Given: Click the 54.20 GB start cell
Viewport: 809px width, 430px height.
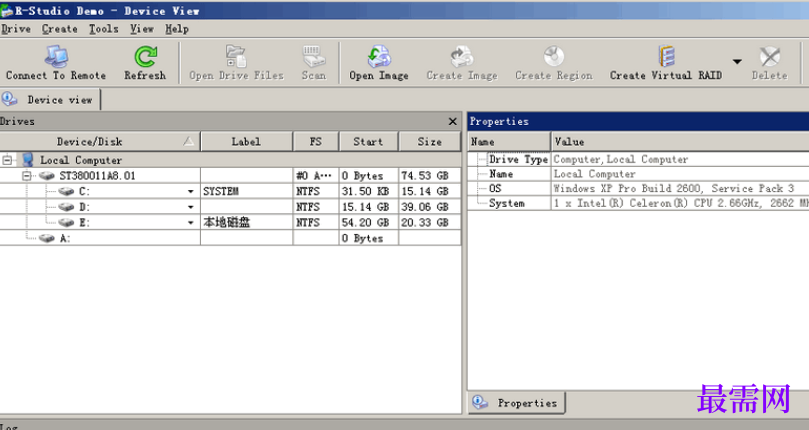Looking at the screenshot, I should click(x=368, y=222).
